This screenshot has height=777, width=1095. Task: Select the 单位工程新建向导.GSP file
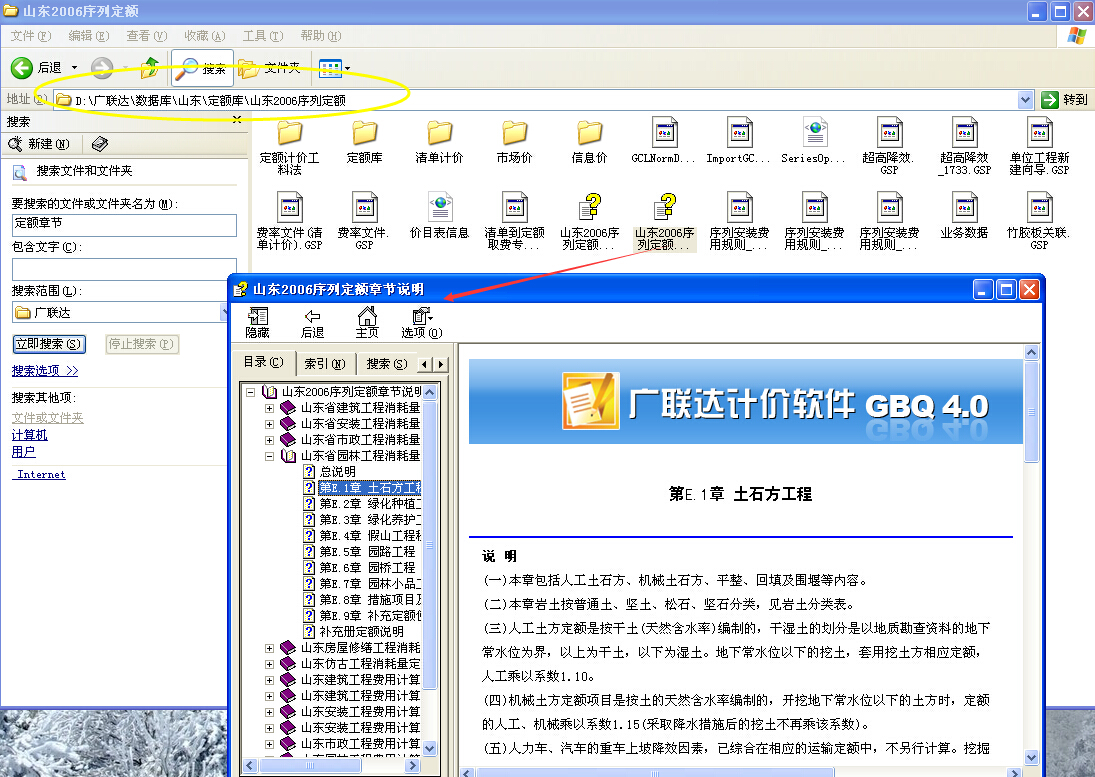1039,145
